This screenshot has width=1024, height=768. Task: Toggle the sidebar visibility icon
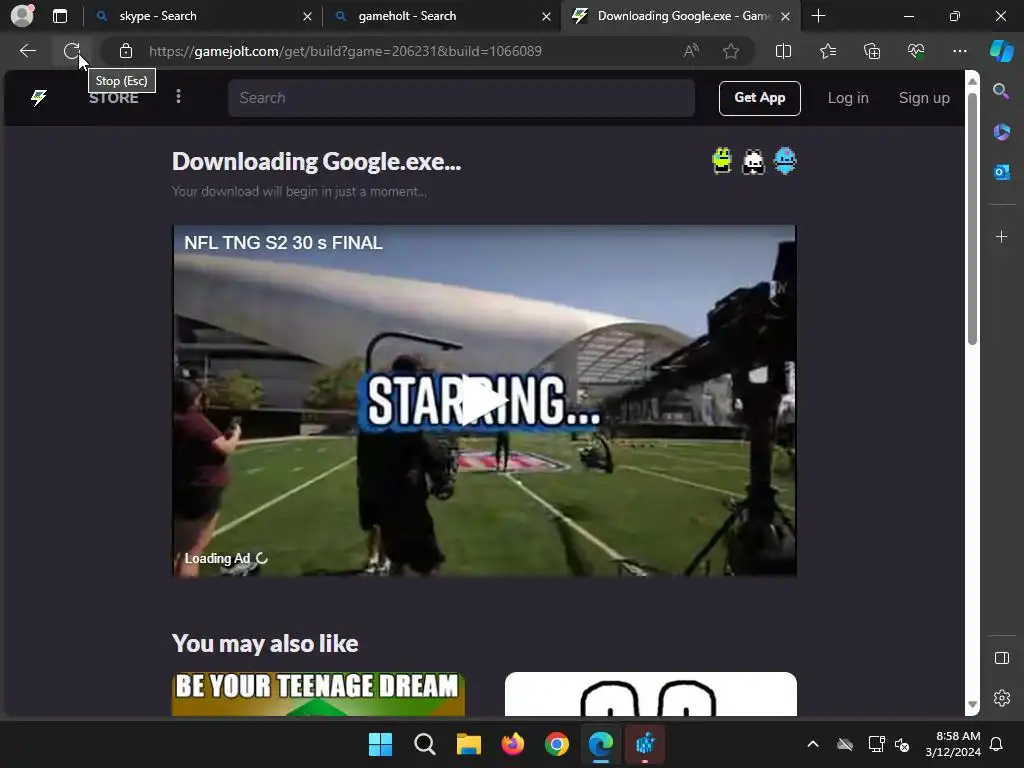coord(1001,658)
